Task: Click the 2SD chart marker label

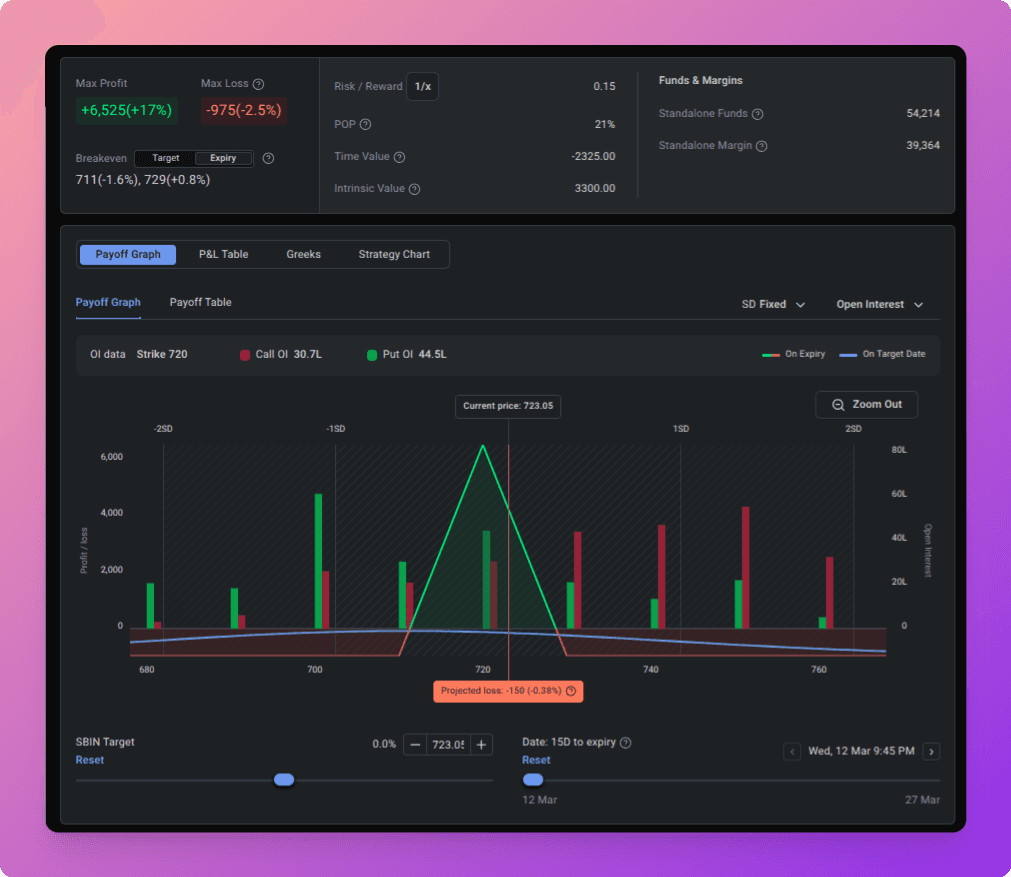Action: 854,429
